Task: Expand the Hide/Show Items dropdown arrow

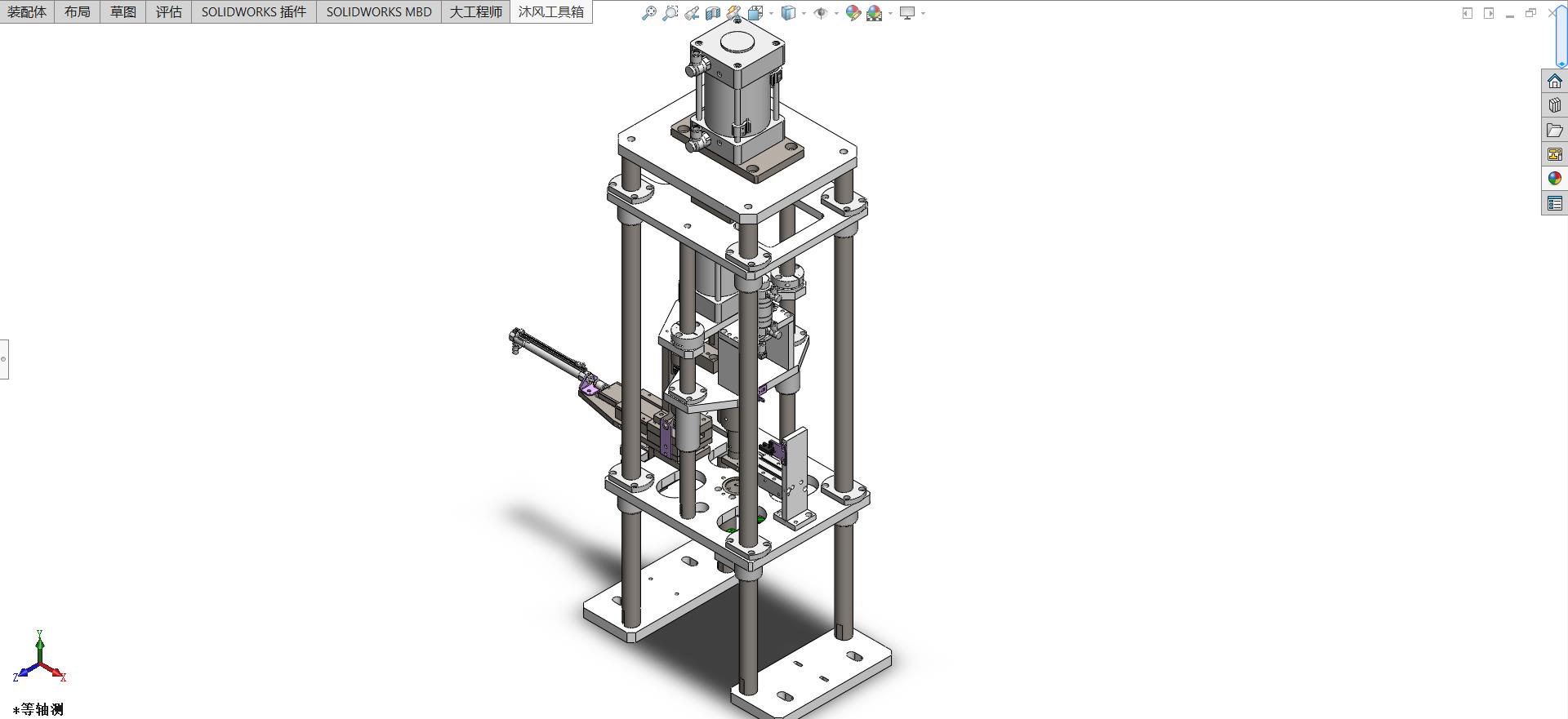Action: [x=836, y=13]
